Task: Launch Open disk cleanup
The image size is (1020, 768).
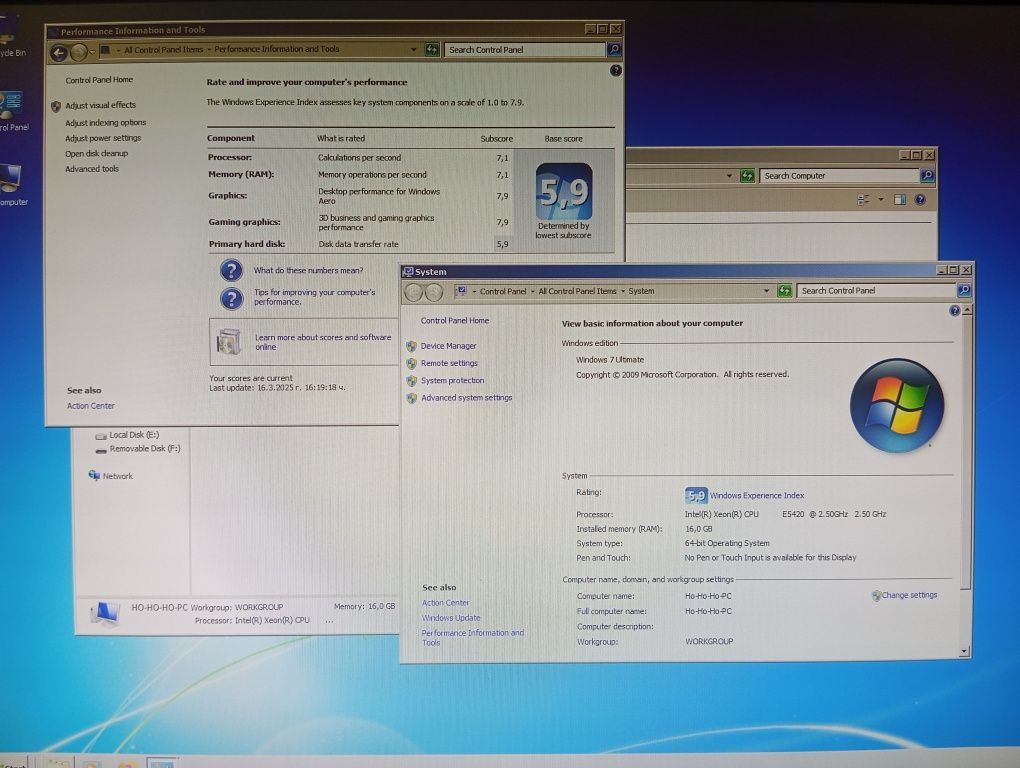Action: pos(96,153)
